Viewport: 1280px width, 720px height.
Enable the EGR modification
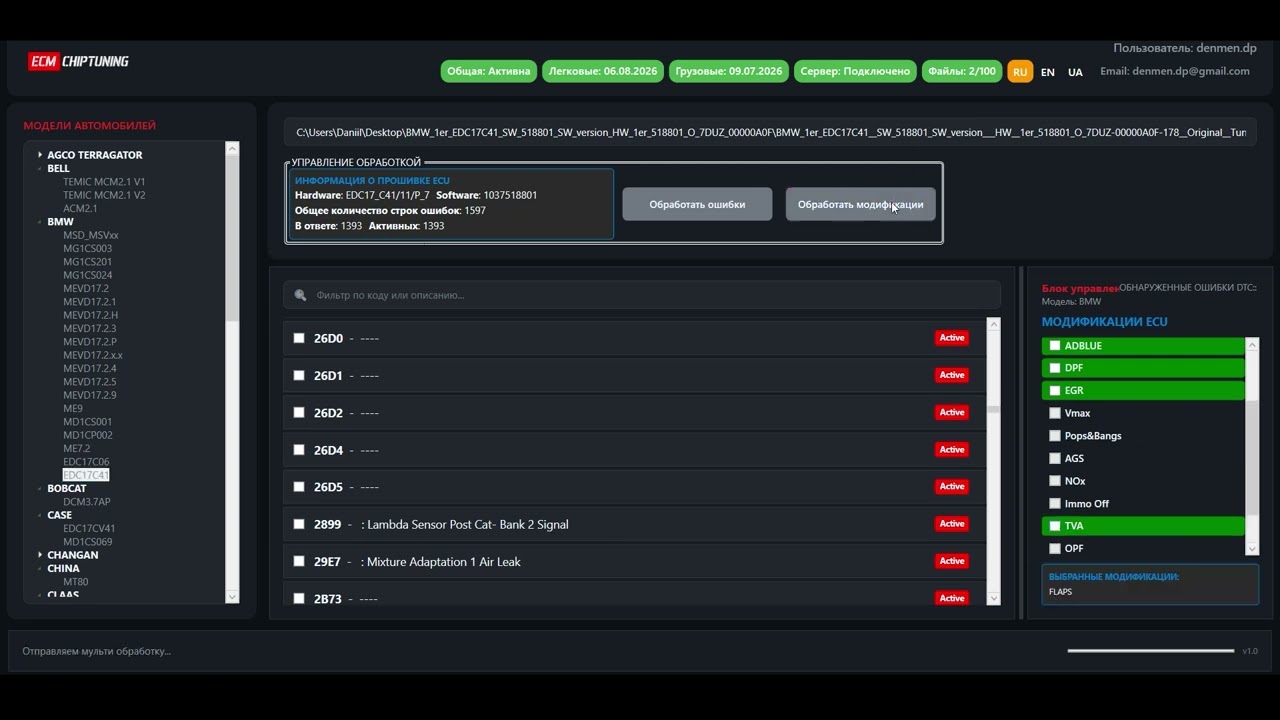pyautogui.click(x=1055, y=391)
